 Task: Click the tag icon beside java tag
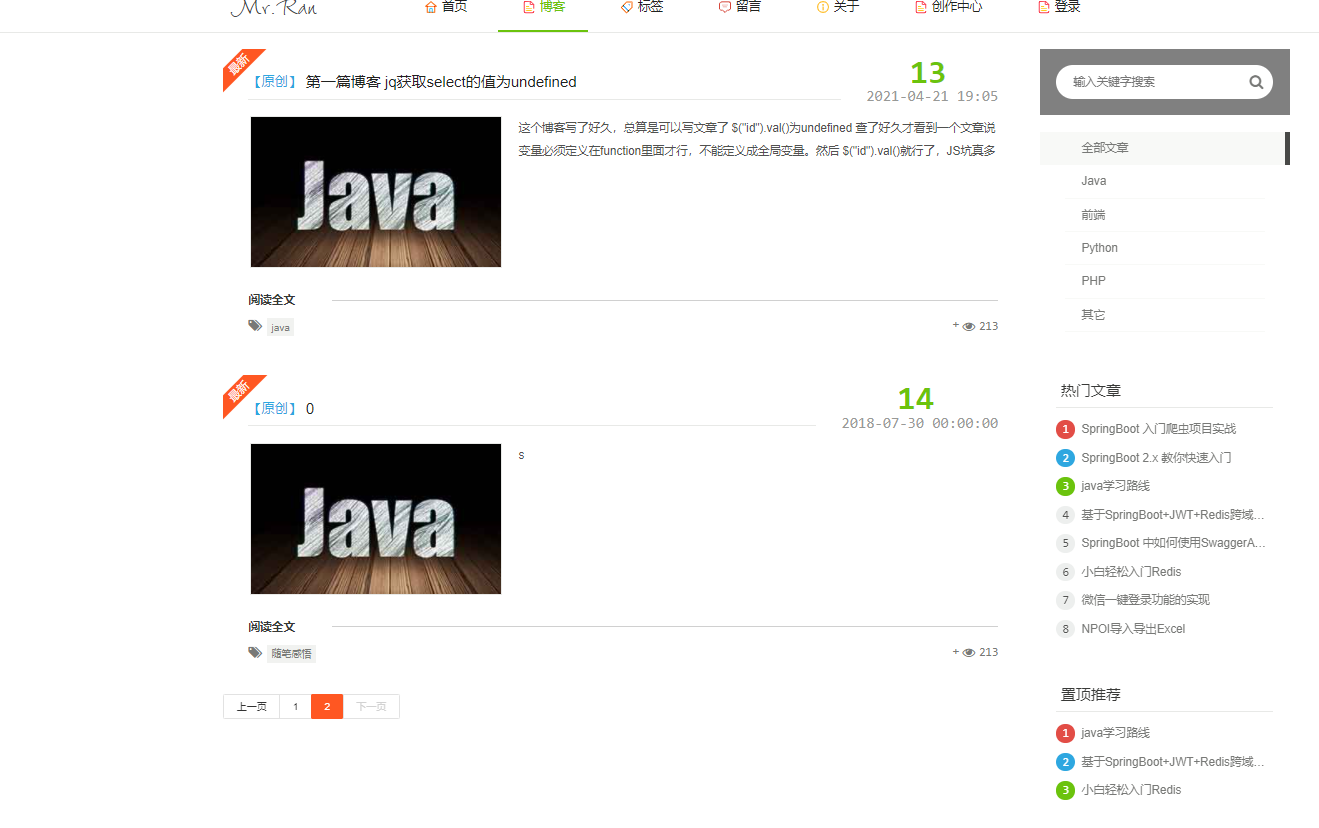click(255, 326)
